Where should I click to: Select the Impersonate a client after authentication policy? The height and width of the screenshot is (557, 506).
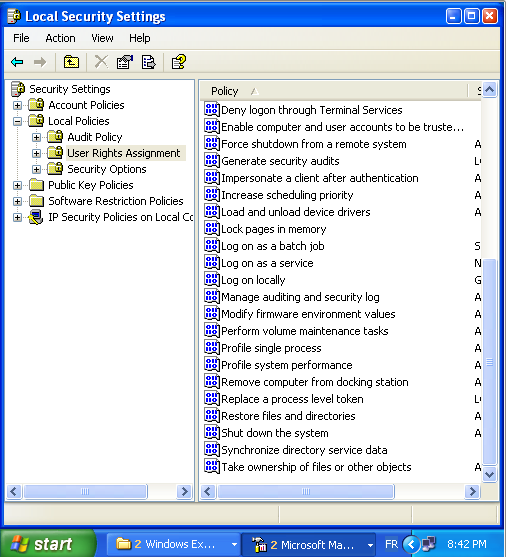click(320, 178)
